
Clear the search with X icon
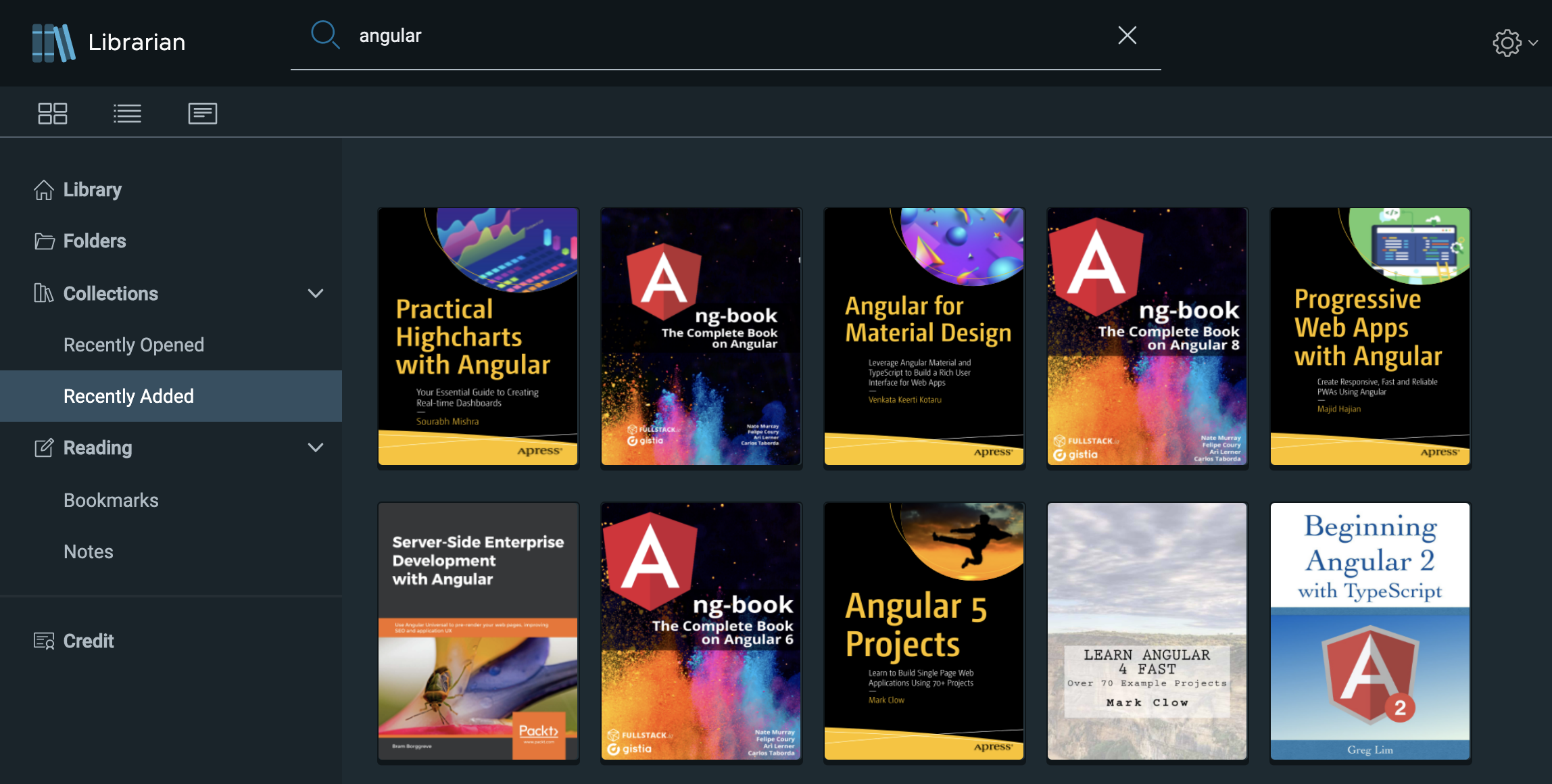pos(1127,35)
